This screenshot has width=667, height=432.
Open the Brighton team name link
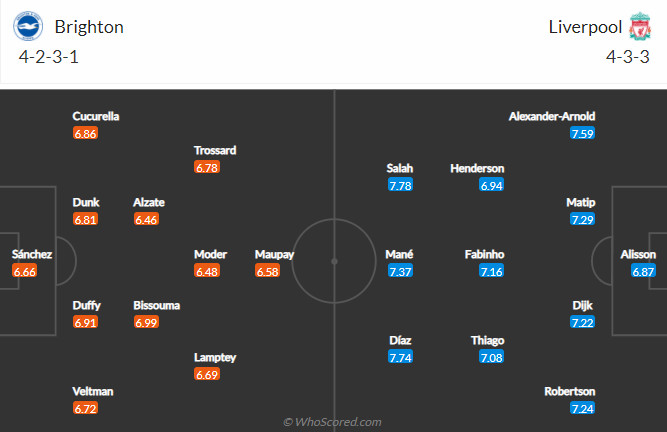point(89,27)
